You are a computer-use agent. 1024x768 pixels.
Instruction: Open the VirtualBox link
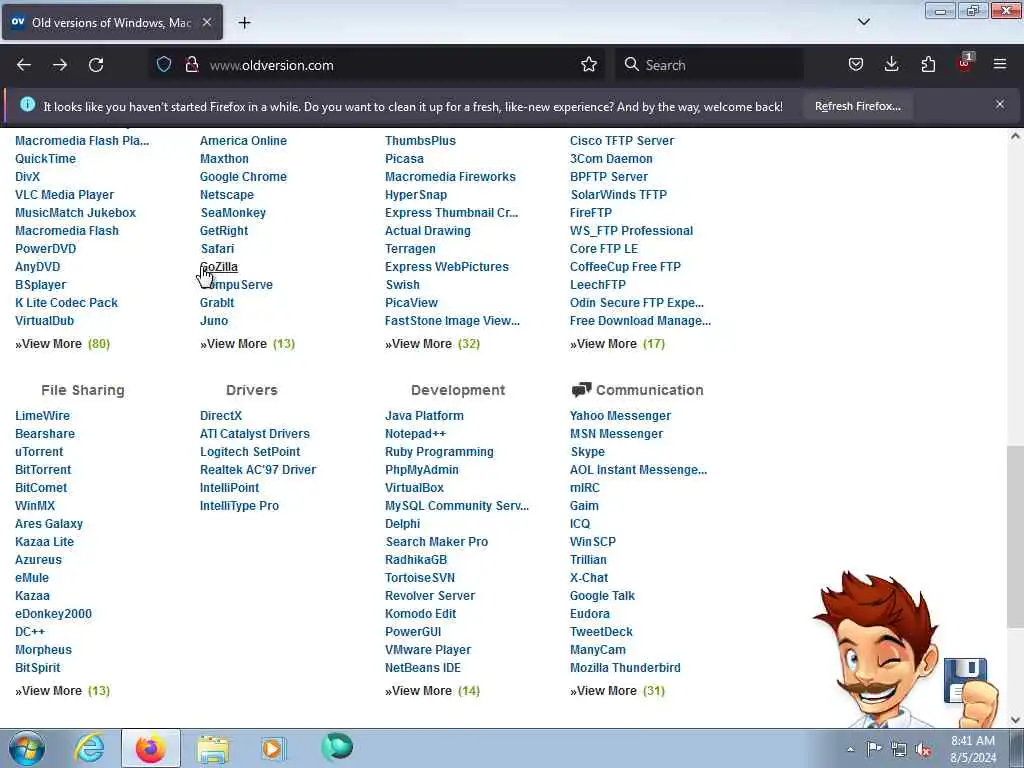click(x=414, y=488)
